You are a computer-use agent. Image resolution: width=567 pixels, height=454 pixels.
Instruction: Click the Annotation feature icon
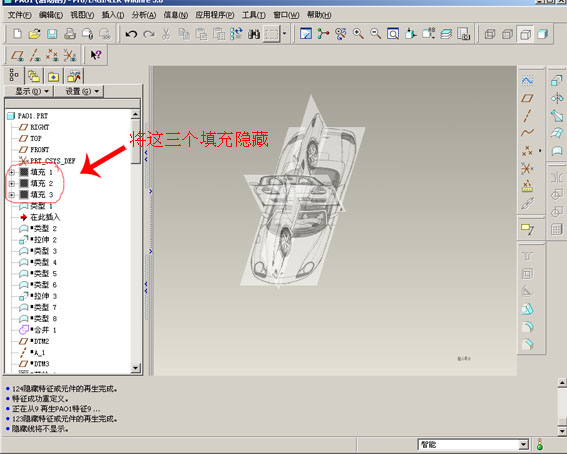tap(527, 229)
